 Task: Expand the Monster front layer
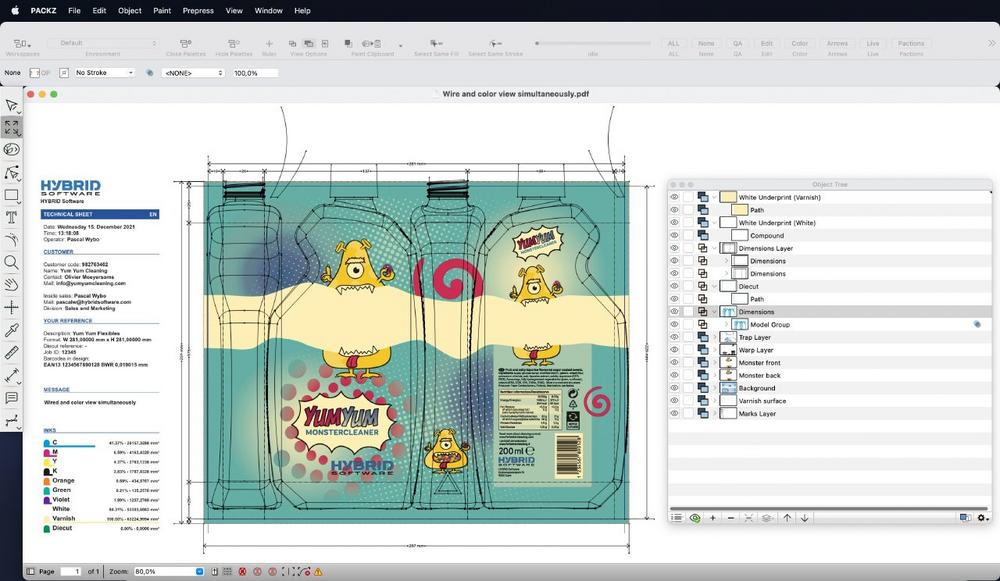pyautogui.click(x=714, y=363)
